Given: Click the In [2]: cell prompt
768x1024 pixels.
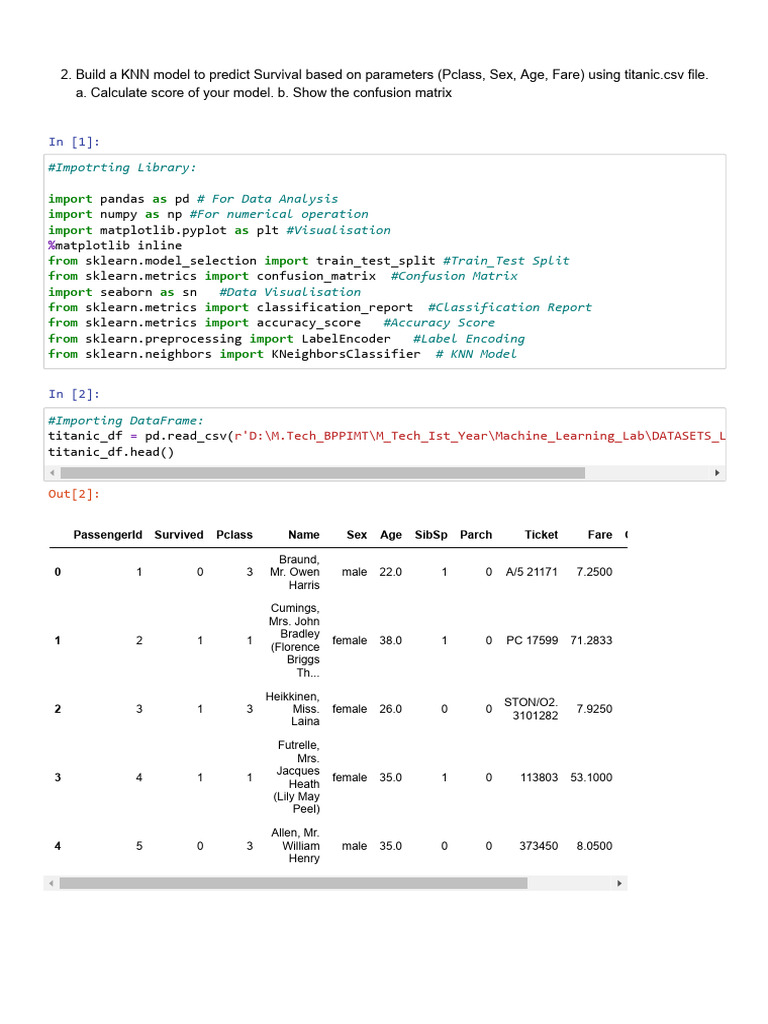Looking at the screenshot, I should (74, 394).
